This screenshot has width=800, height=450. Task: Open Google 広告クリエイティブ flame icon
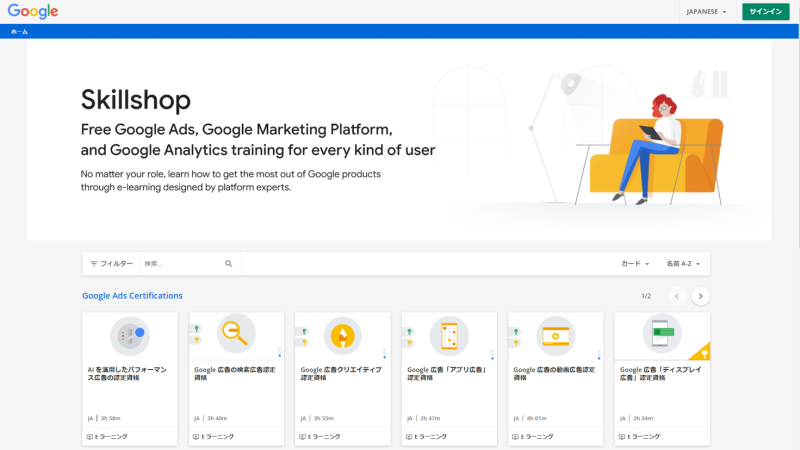click(x=342, y=336)
